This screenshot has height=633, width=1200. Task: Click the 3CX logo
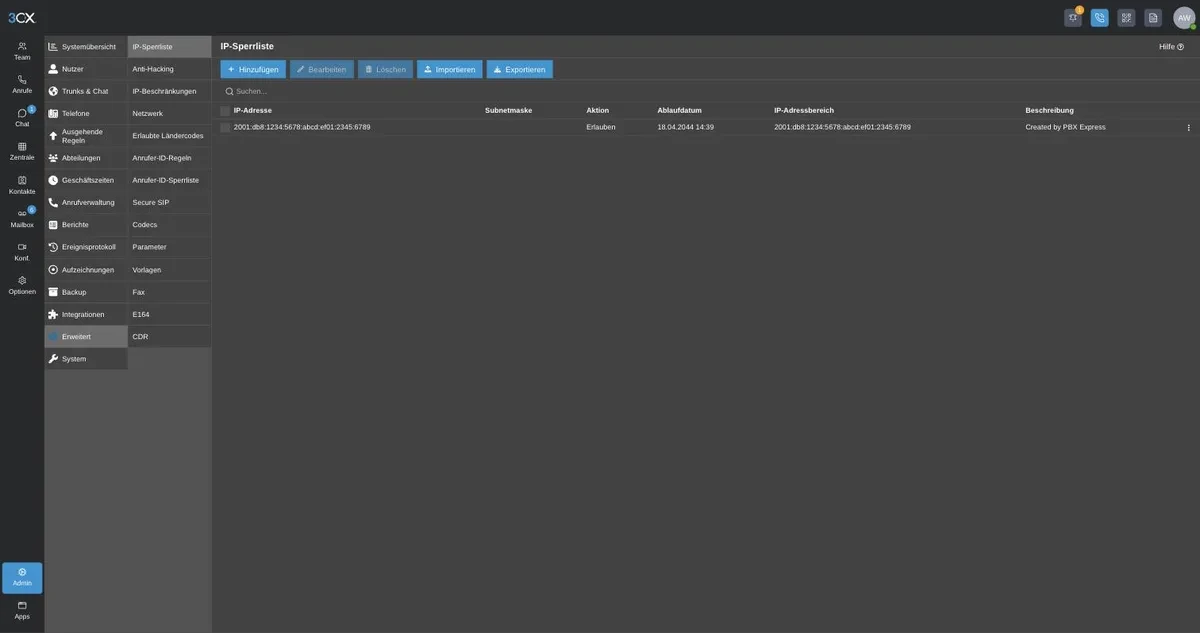click(21, 18)
